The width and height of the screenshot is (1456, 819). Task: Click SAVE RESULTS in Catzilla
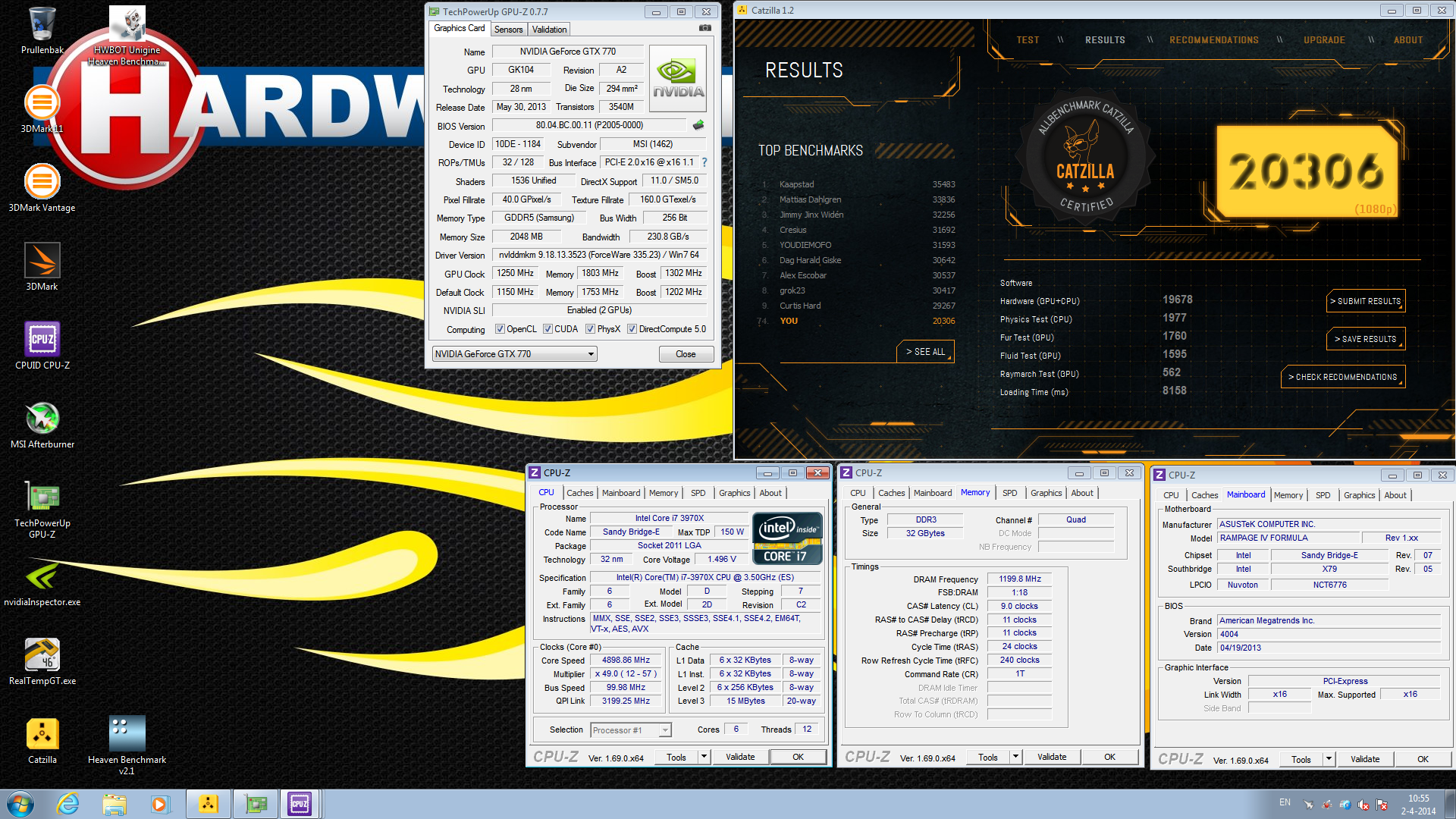[1366, 339]
